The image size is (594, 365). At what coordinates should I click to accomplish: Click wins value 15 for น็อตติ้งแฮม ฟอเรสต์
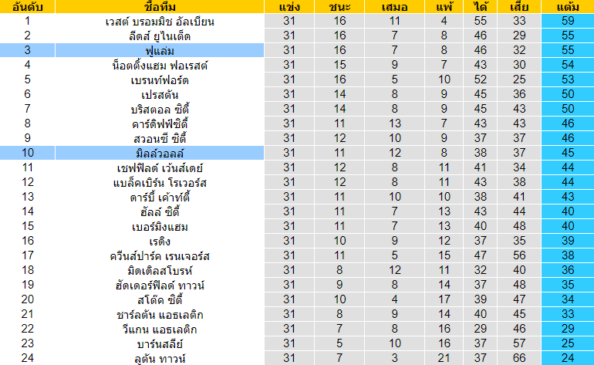coord(339,65)
